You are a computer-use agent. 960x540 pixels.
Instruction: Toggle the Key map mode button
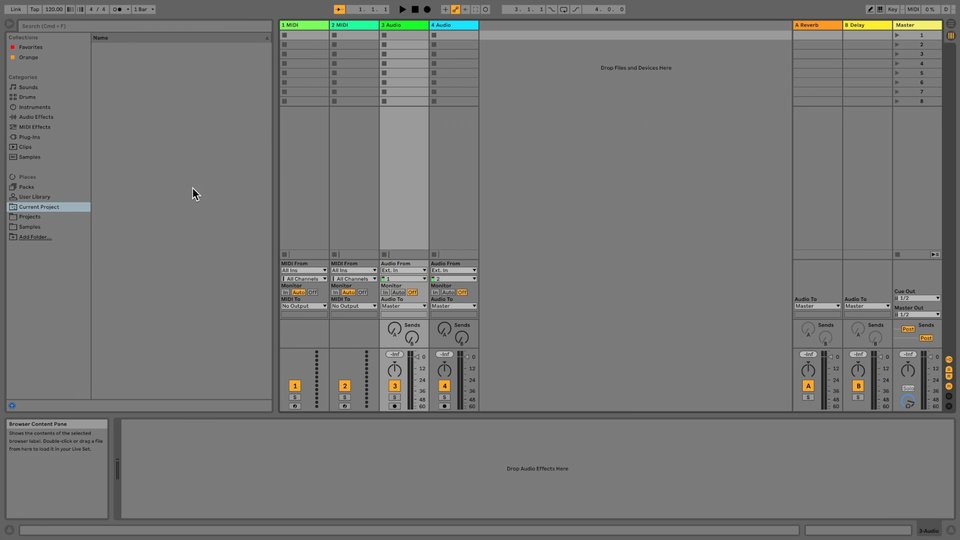click(x=893, y=9)
